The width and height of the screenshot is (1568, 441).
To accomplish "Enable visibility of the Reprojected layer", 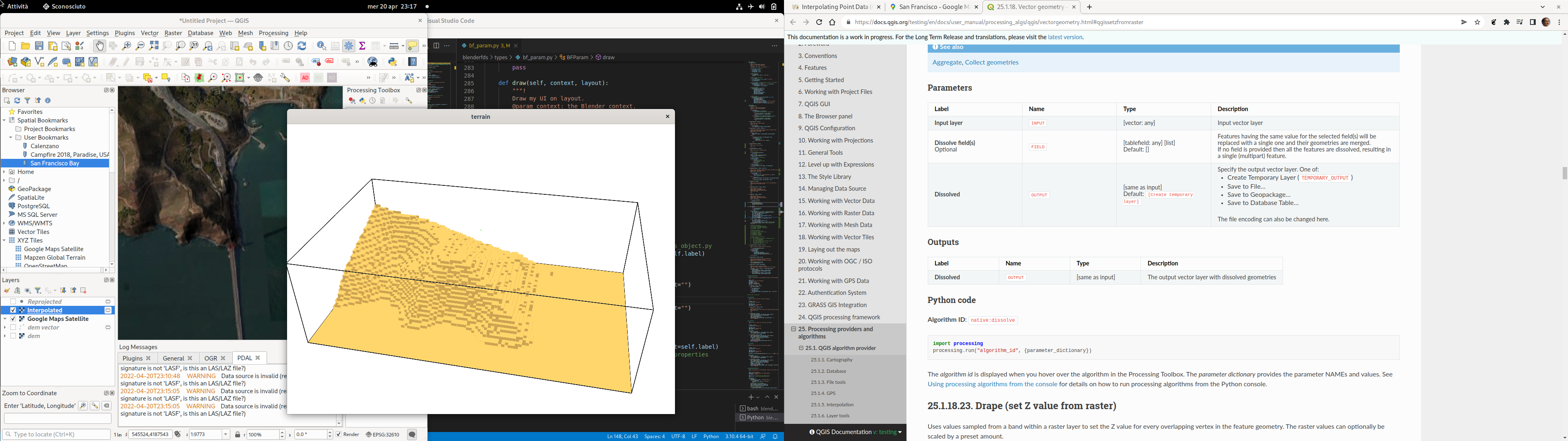I will (x=13, y=301).
